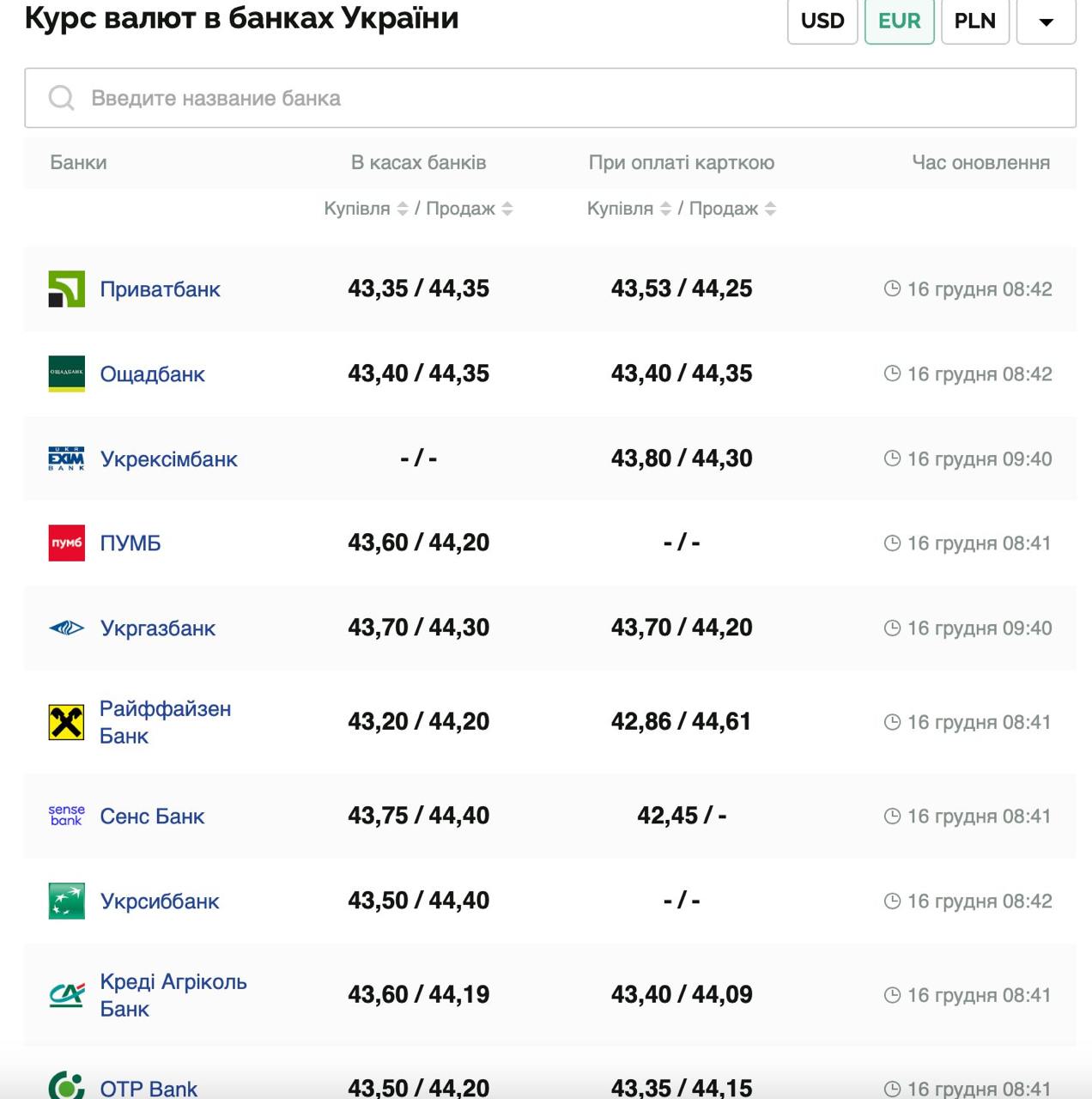Image resolution: width=1092 pixels, height=1099 pixels.
Task: Click the Sense Bank logo
Action: click(66, 816)
